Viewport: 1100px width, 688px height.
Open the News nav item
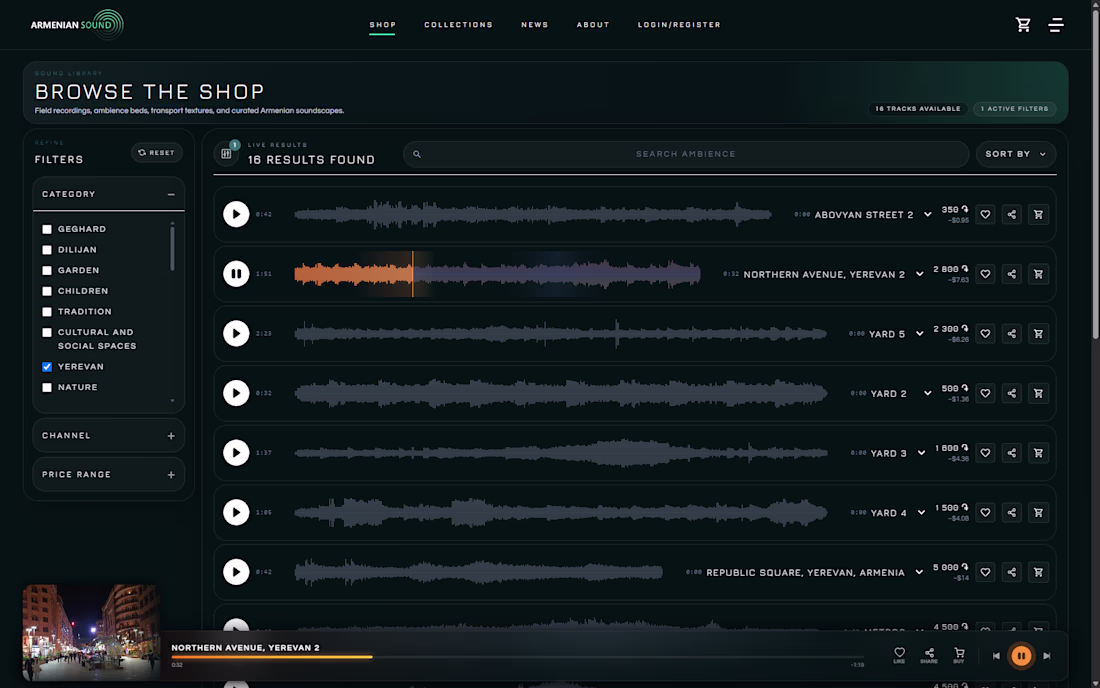tap(535, 25)
